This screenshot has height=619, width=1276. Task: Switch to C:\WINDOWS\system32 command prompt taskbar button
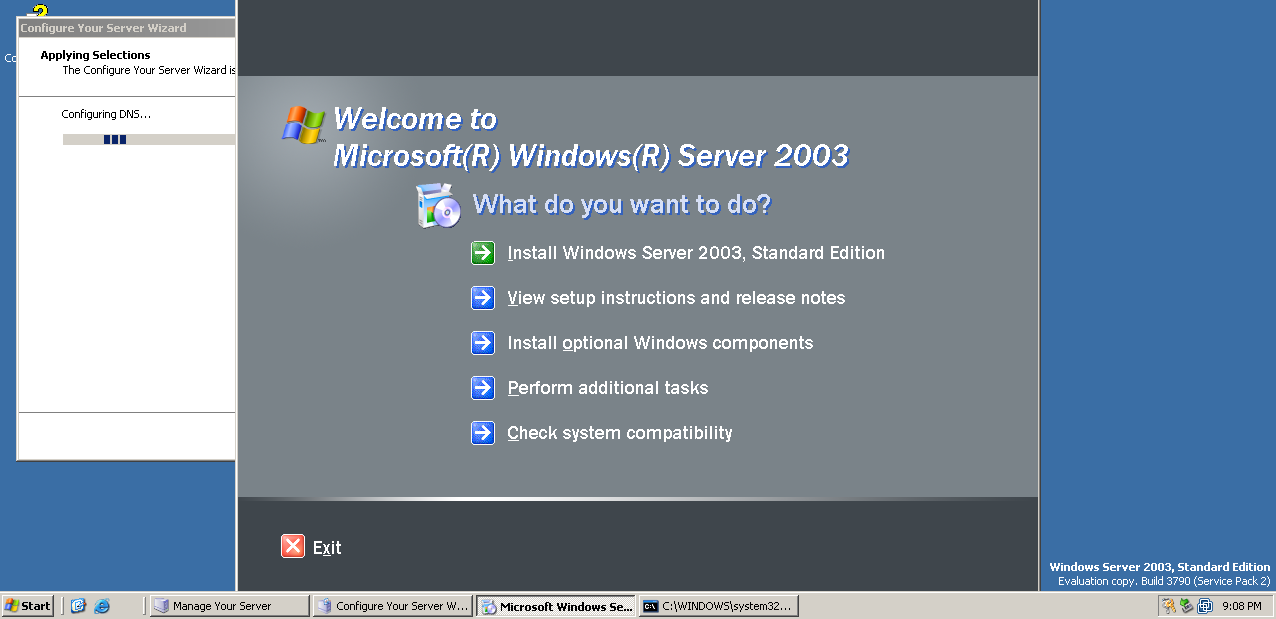pyautogui.click(x=719, y=606)
